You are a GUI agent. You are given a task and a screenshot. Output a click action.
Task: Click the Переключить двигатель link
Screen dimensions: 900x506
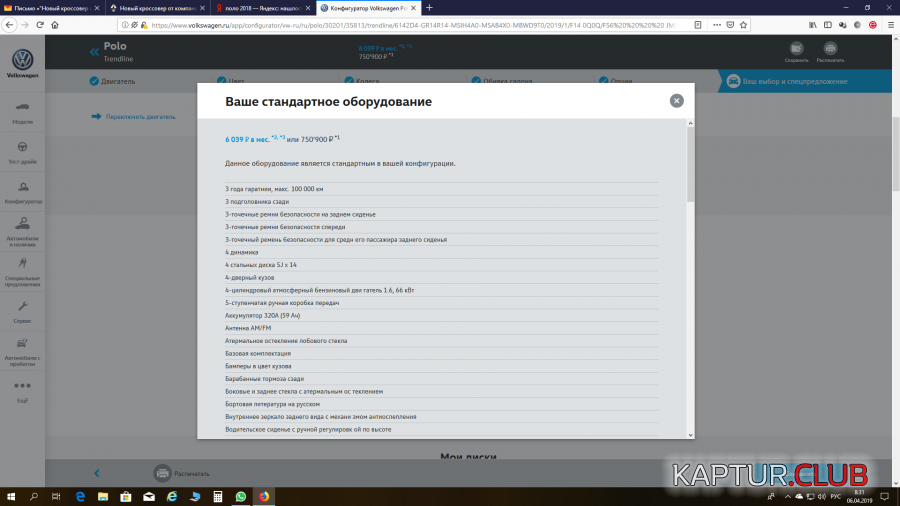[135, 116]
